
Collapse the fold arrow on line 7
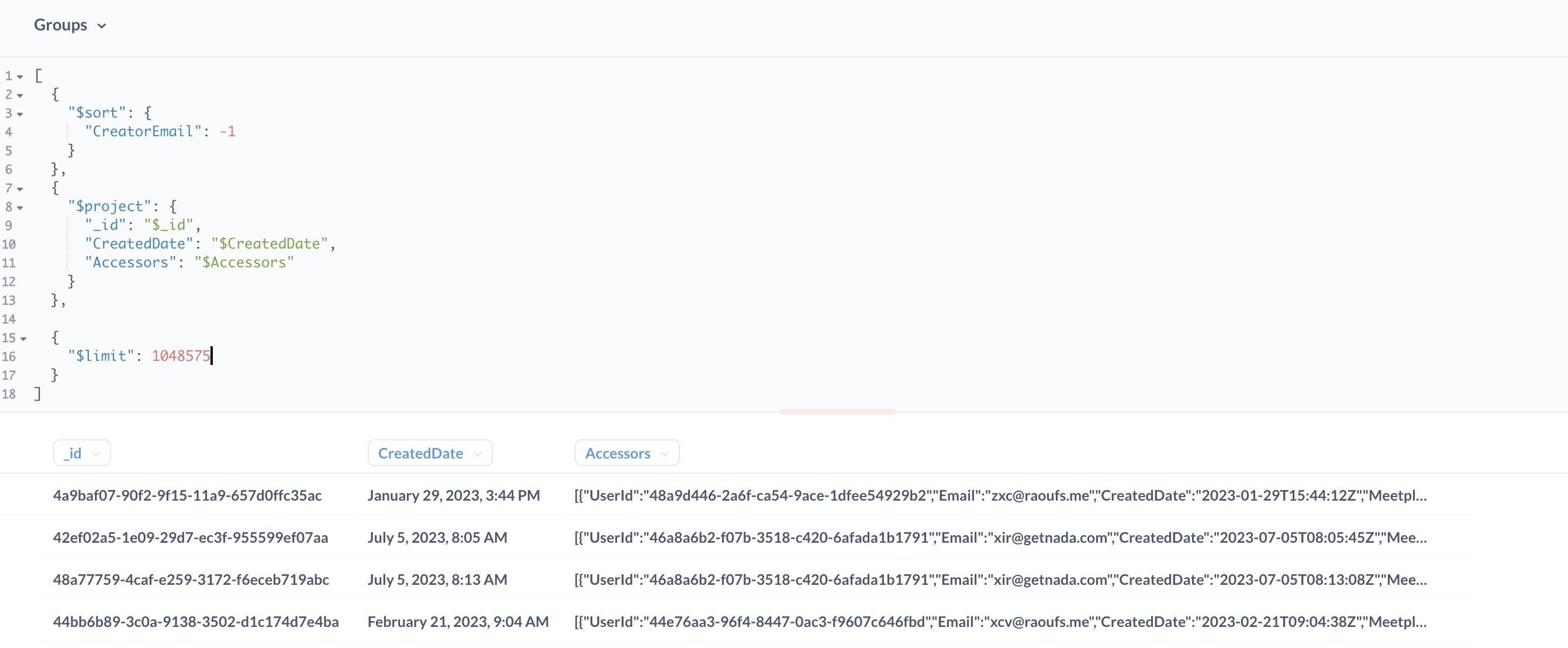click(x=20, y=189)
